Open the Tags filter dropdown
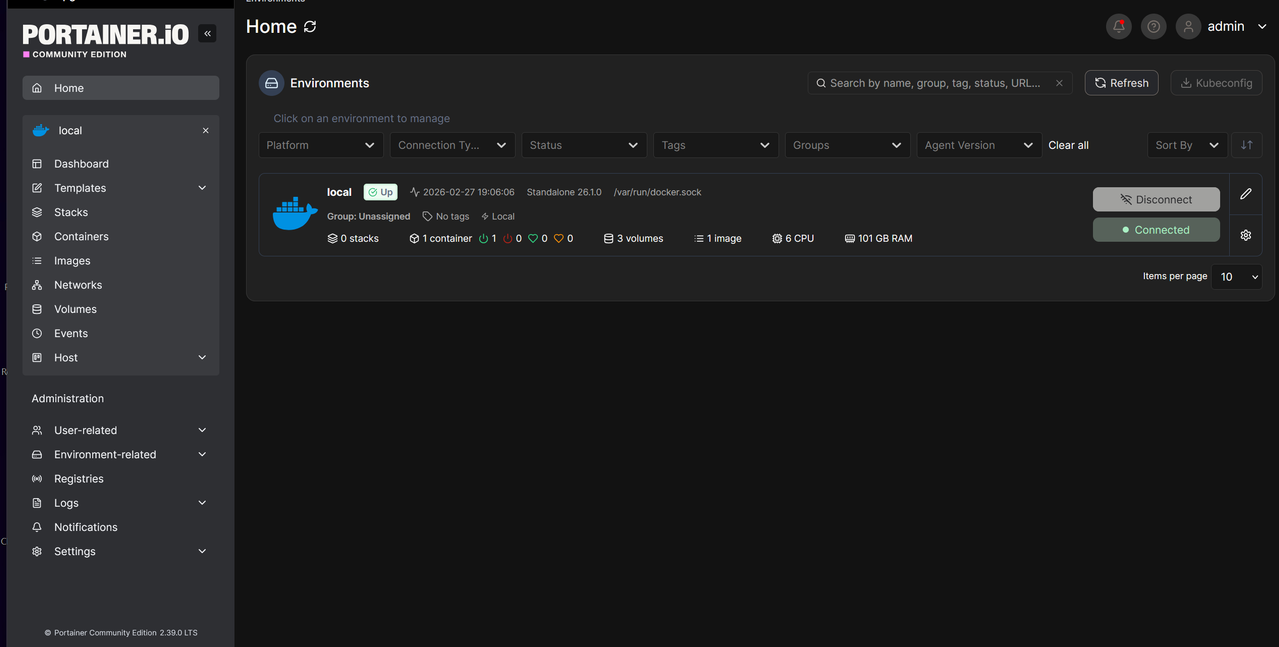This screenshot has height=647, width=1279. point(716,145)
